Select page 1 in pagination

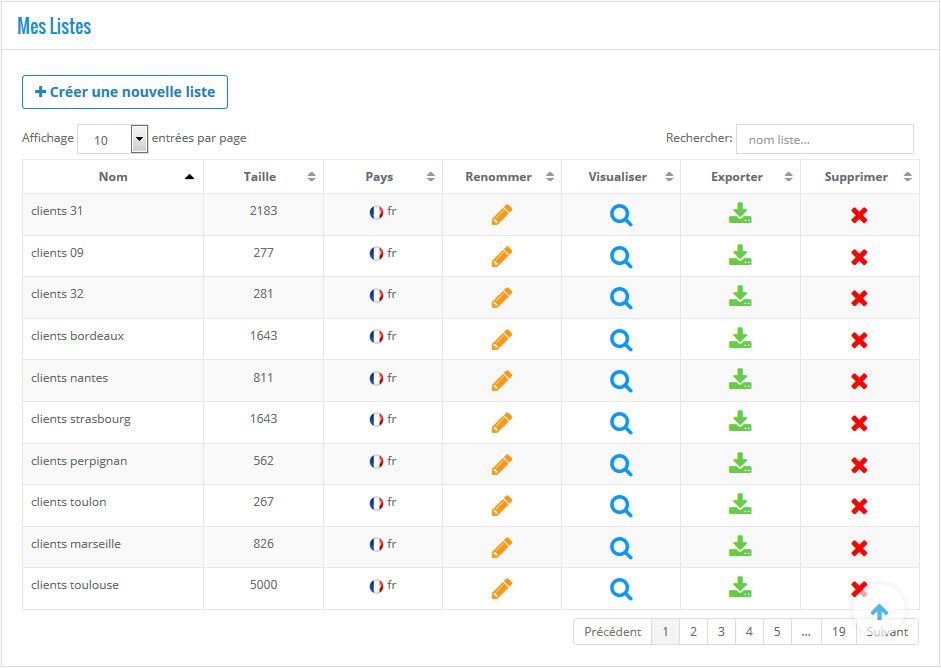(x=666, y=631)
